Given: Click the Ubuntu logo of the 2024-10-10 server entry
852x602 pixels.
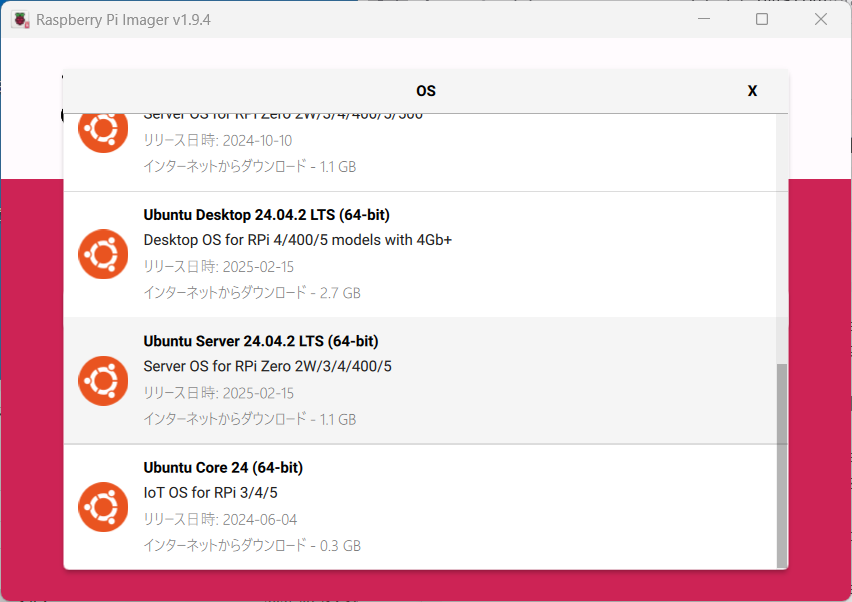Looking at the screenshot, I should tap(103, 131).
